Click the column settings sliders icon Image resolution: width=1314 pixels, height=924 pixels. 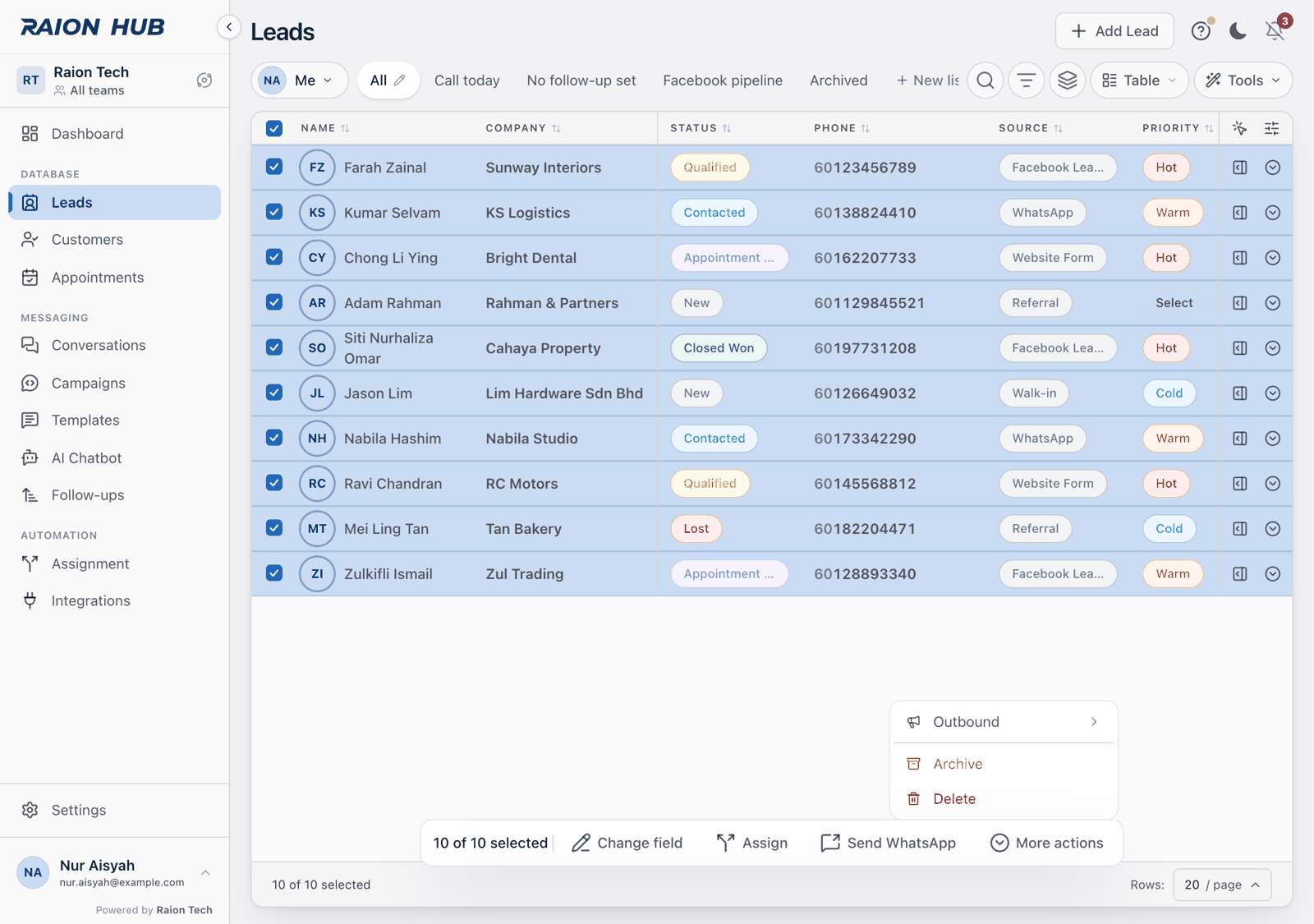1271,128
